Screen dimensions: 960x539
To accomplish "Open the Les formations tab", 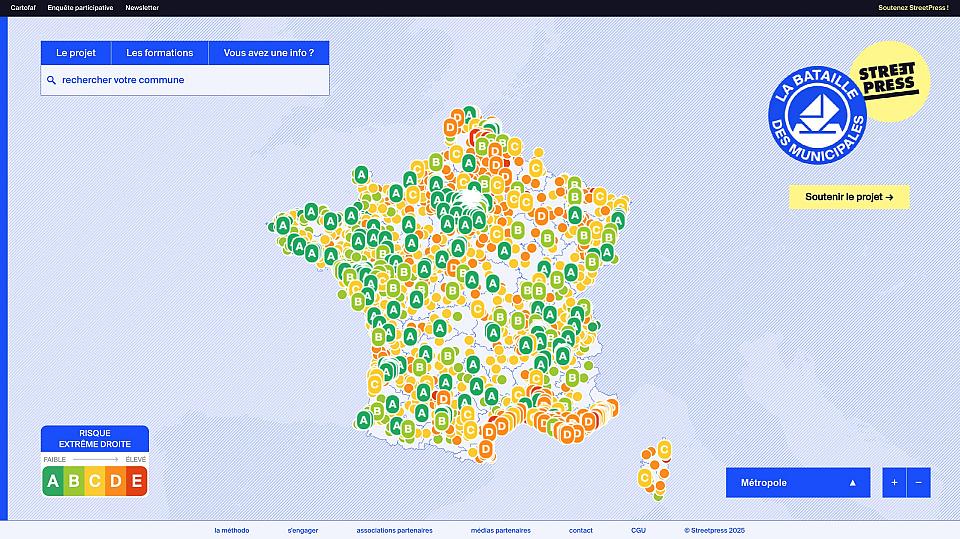I will pos(160,53).
